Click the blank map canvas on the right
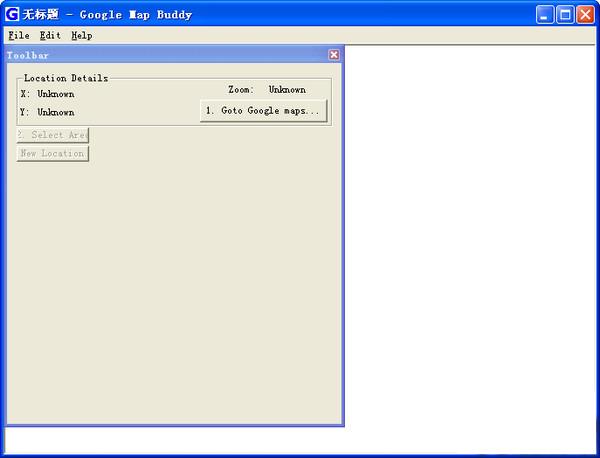 coord(470,240)
